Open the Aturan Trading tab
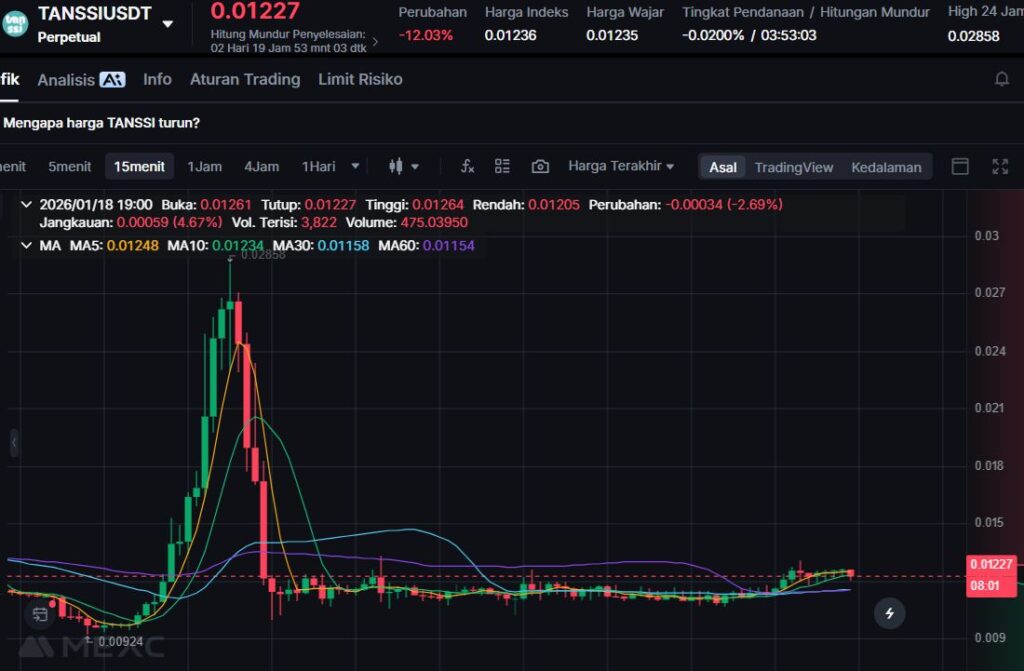1024x671 pixels. pos(245,79)
